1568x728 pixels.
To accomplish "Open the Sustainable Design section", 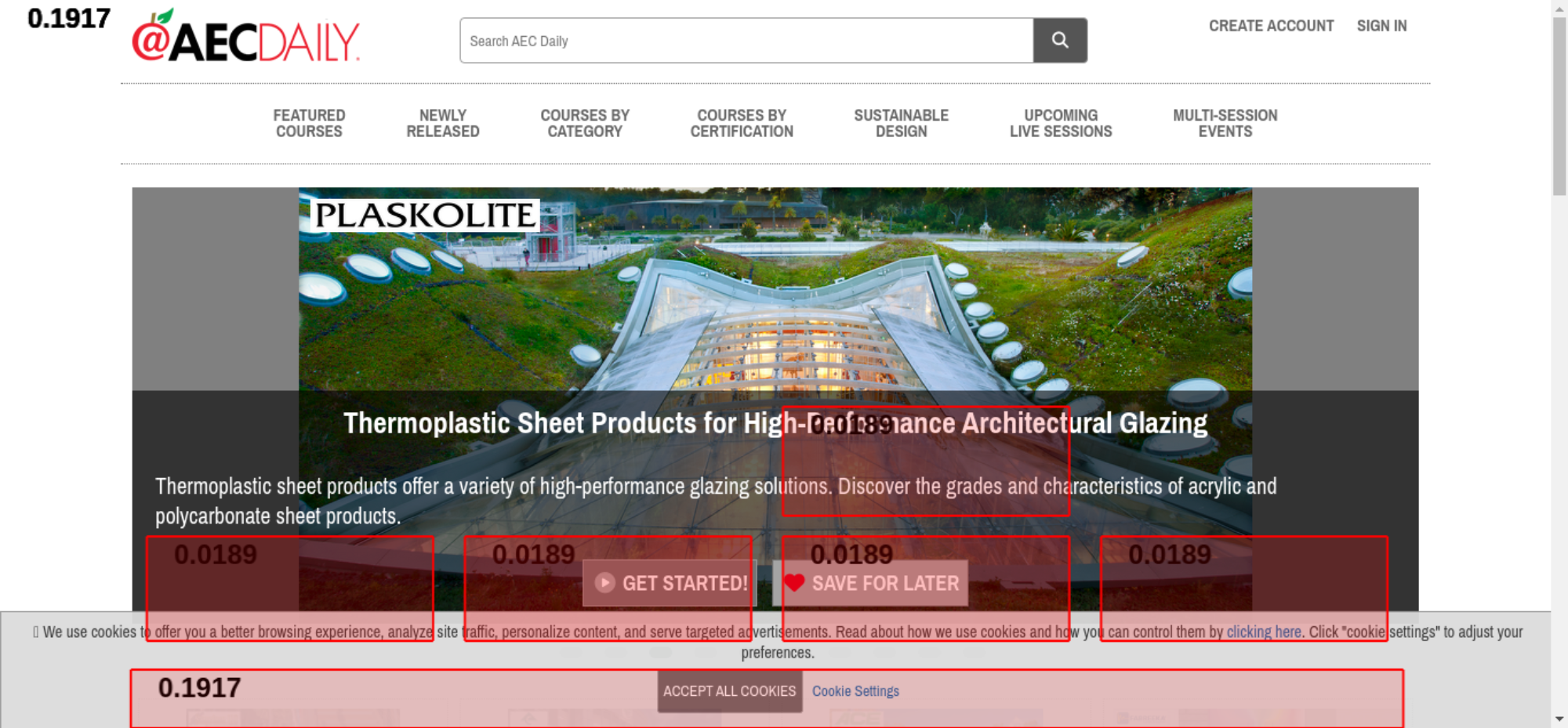I will tap(901, 124).
